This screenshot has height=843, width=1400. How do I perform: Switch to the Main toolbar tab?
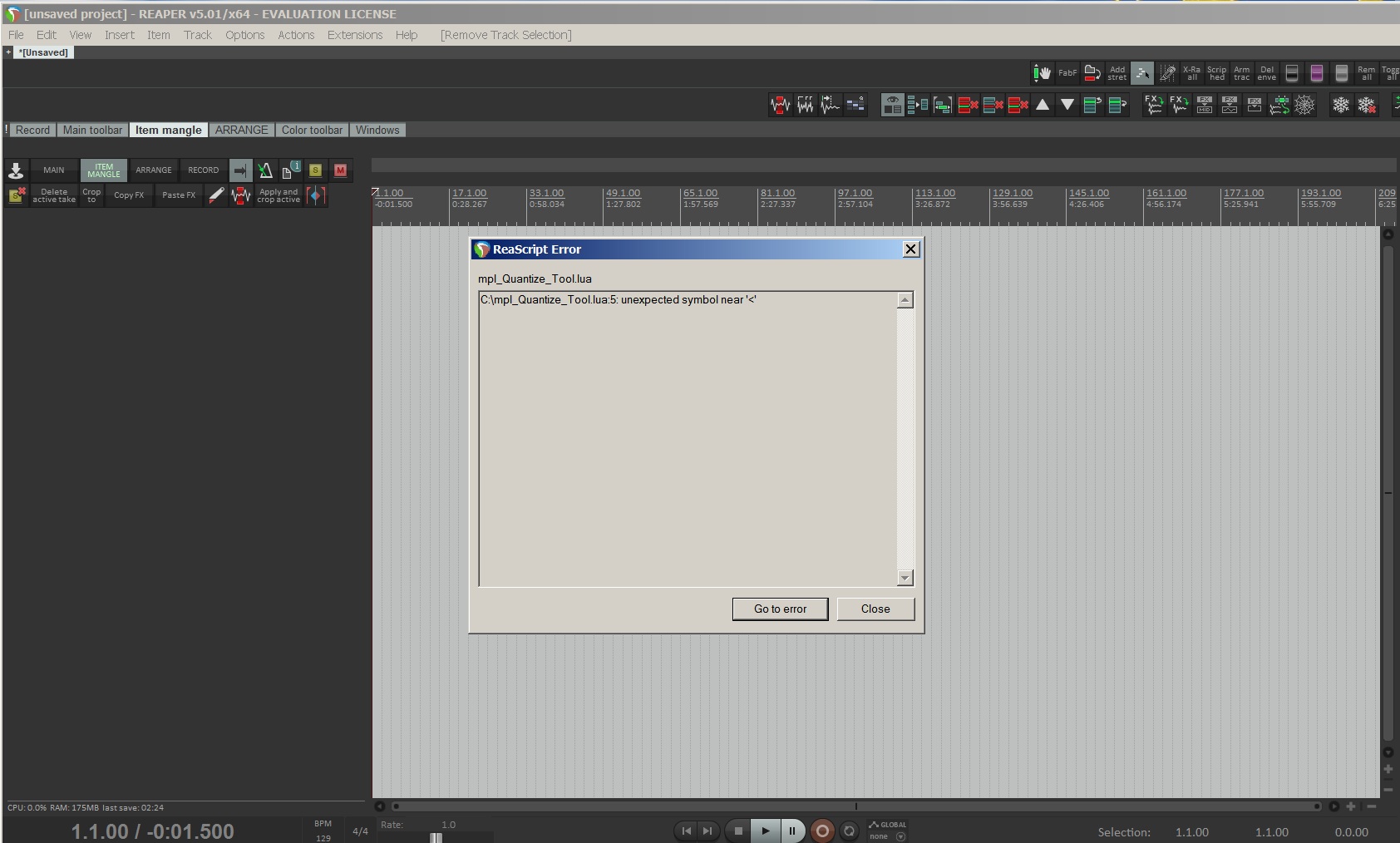pyautogui.click(x=92, y=130)
